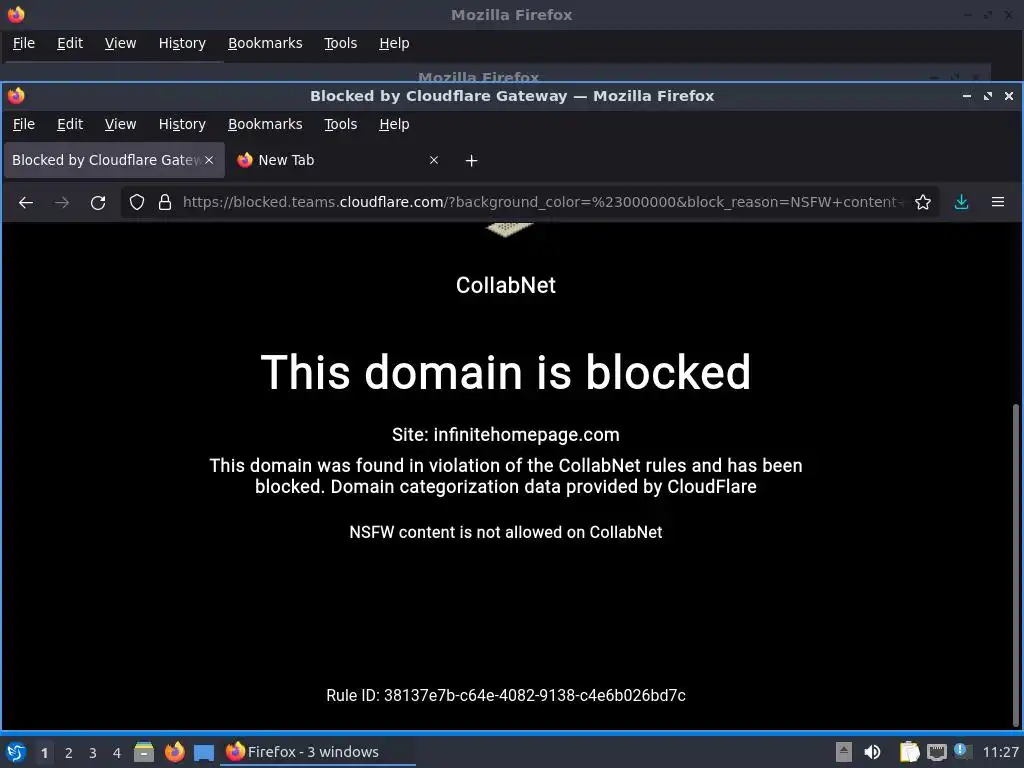
Task: Close the Blocked by Cloudflare Gateway tab
Action: point(209,160)
